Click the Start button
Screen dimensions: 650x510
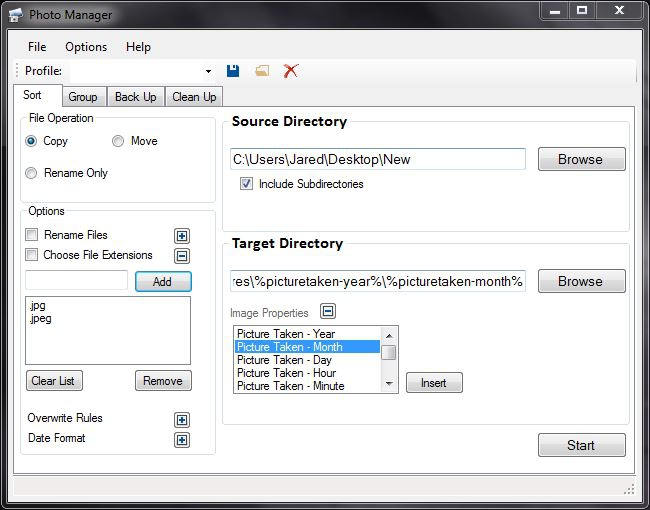click(582, 445)
